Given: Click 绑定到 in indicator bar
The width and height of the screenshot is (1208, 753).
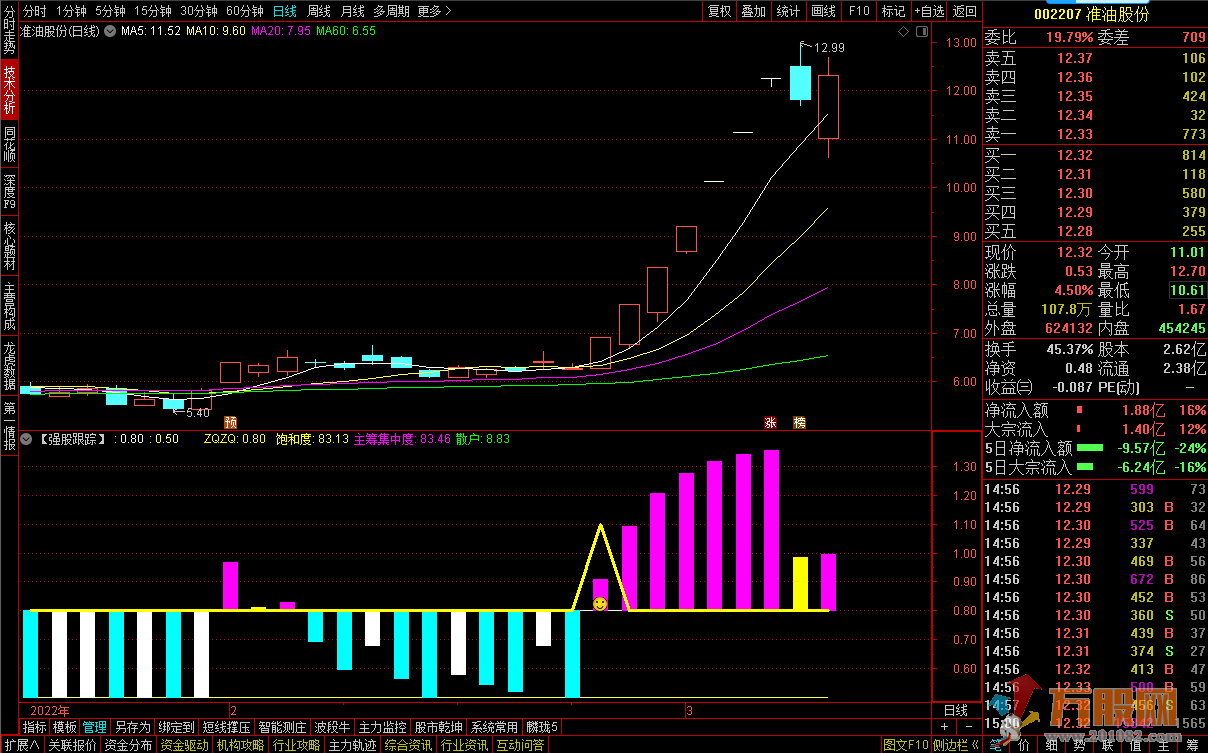Looking at the screenshot, I should (x=176, y=727).
